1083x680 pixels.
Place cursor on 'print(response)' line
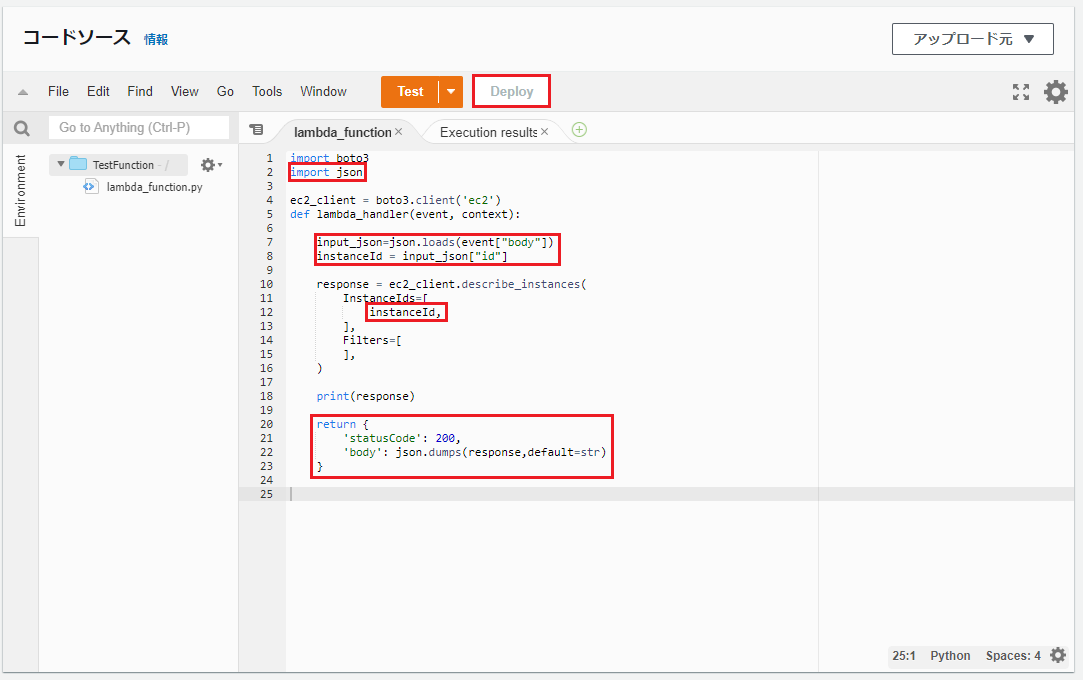click(x=365, y=396)
